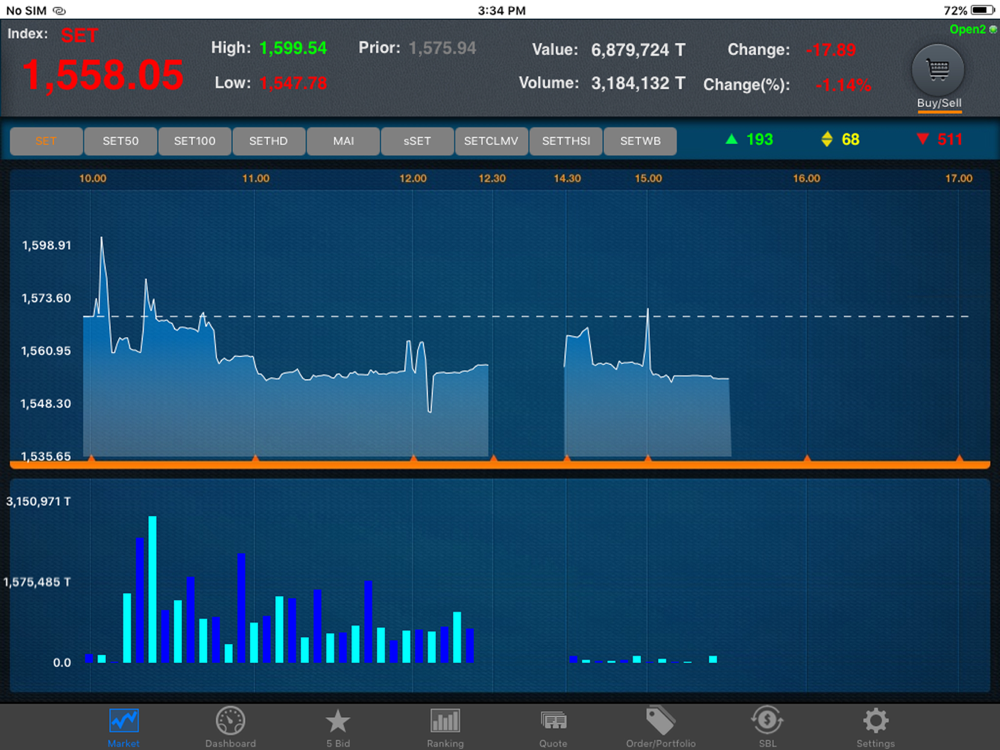Screen dimensions: 1000x750
Task: Tap the unchanged count 68
Action: [850, 139]
